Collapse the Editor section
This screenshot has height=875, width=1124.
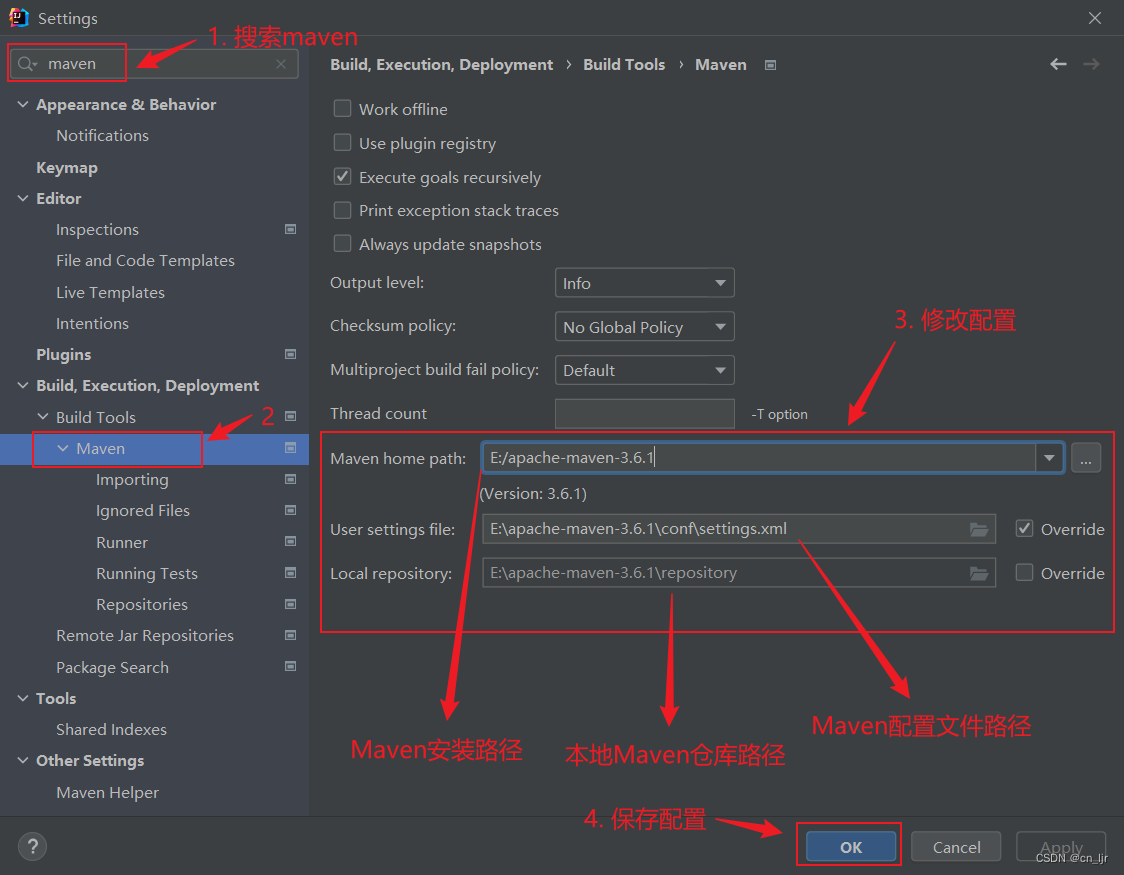coord(23,199)
